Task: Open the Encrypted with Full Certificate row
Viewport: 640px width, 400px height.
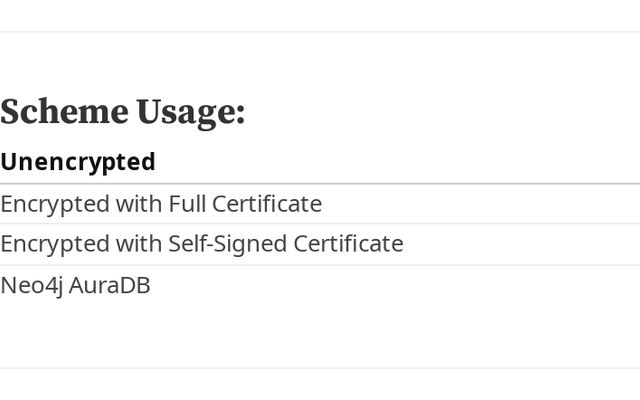Action: coord(161,204)
